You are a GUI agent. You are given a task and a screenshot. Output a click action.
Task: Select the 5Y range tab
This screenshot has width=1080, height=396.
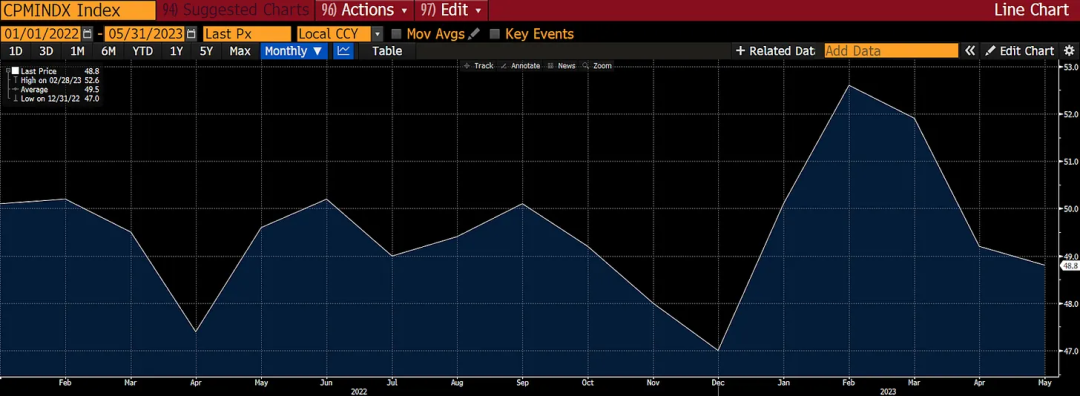[207, 51]
